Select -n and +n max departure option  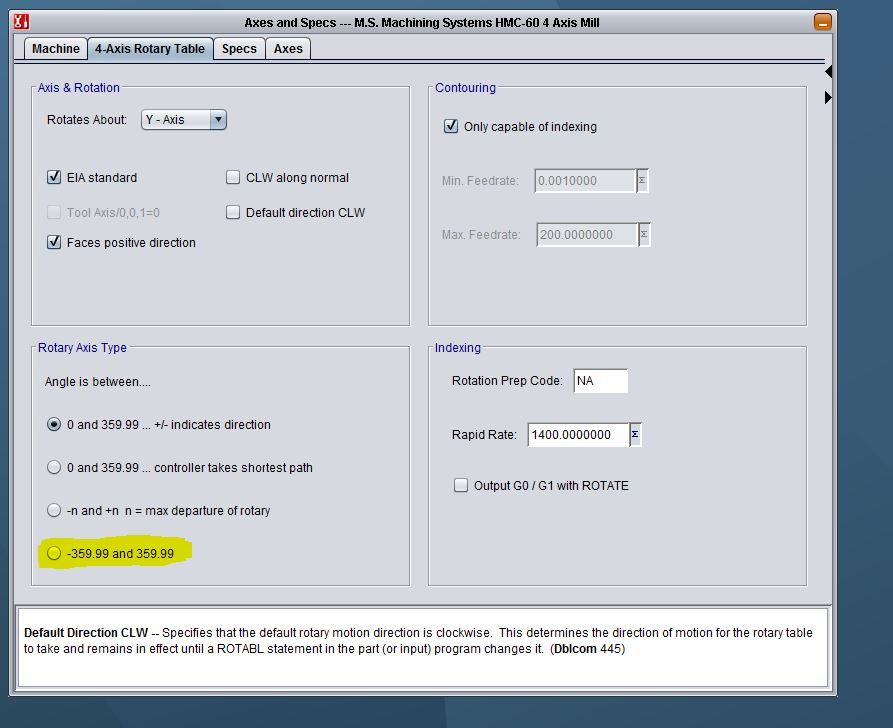[x=55, y=511]
